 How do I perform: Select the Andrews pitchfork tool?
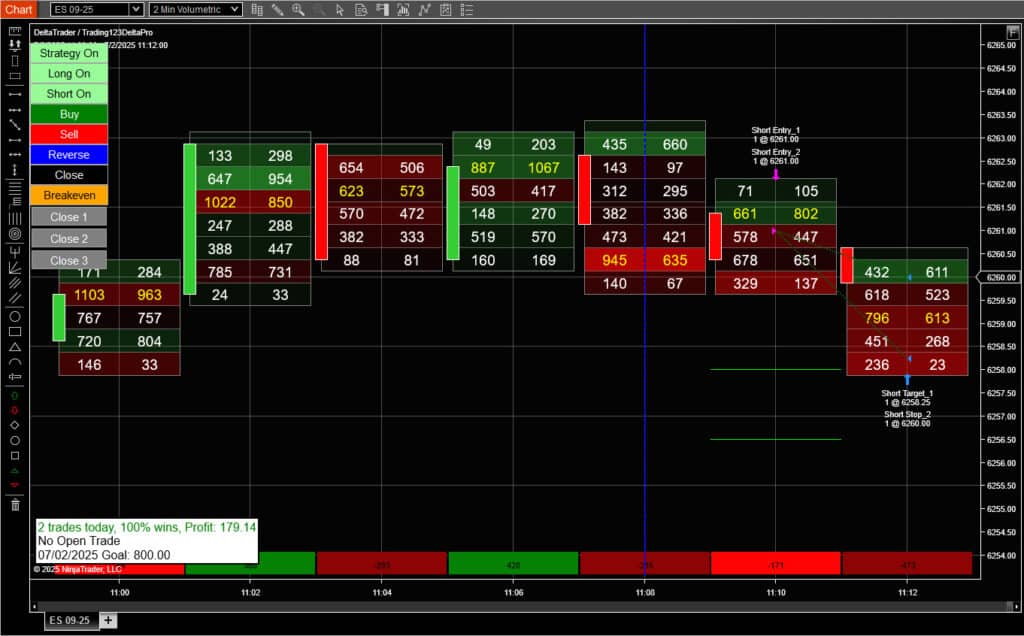tap(15, 251)
